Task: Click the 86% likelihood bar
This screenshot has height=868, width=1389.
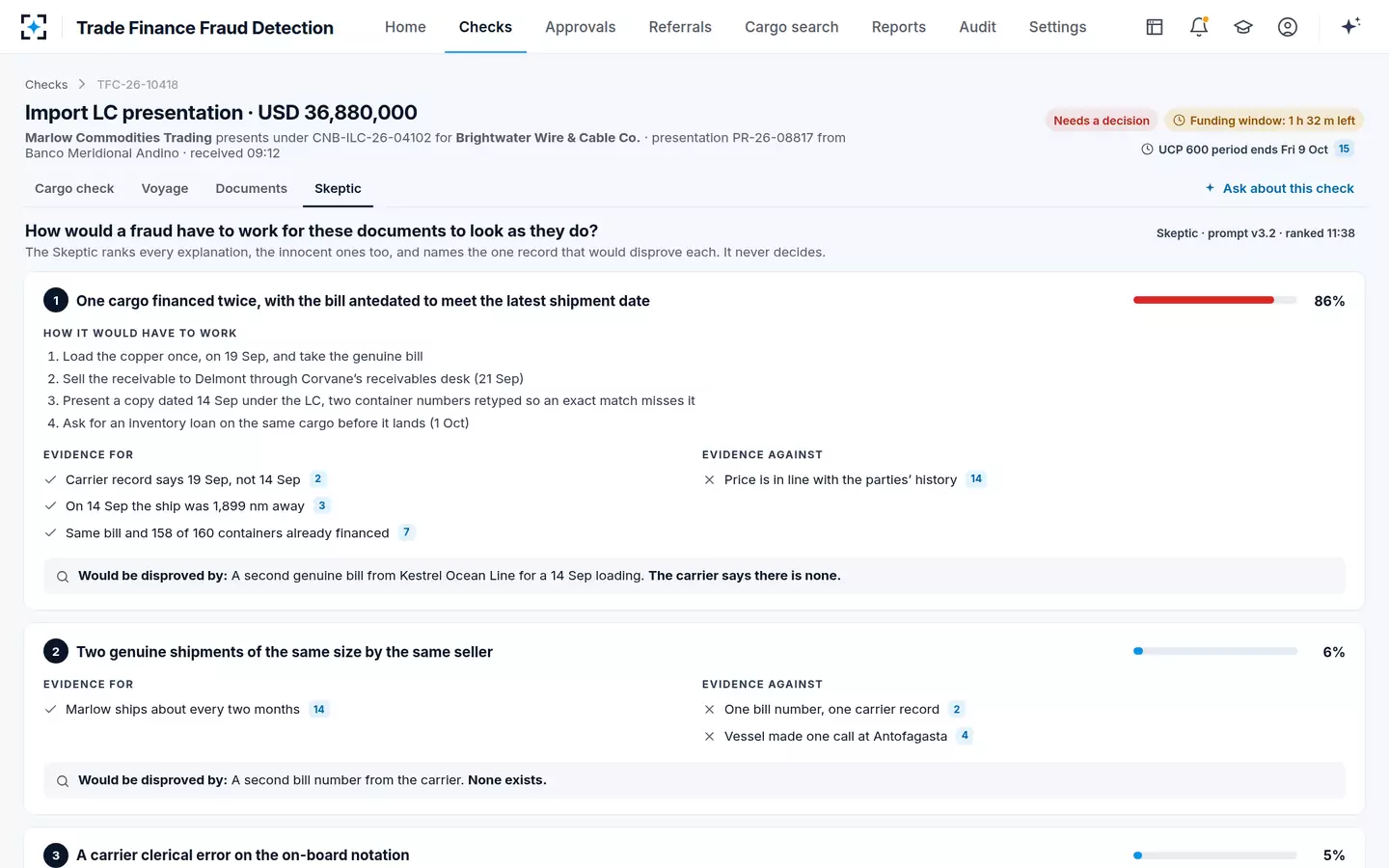Action: 1215,300
